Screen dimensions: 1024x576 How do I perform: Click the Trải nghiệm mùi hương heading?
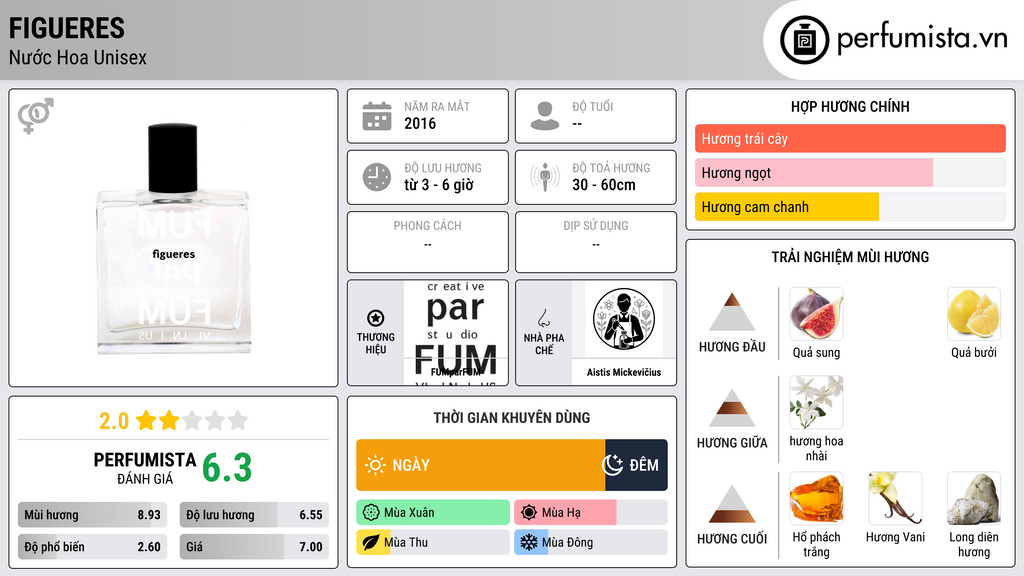coord(850,257)
